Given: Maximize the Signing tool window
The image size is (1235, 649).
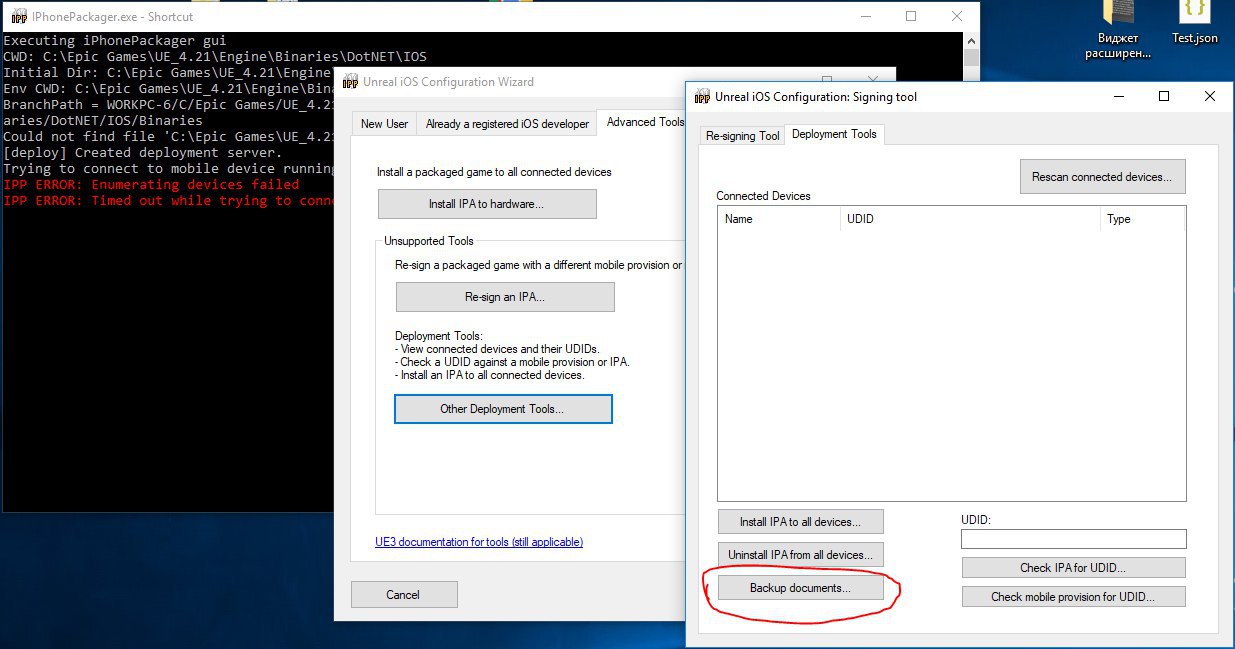Looking at the screenshot, I should click(1164, 96).
